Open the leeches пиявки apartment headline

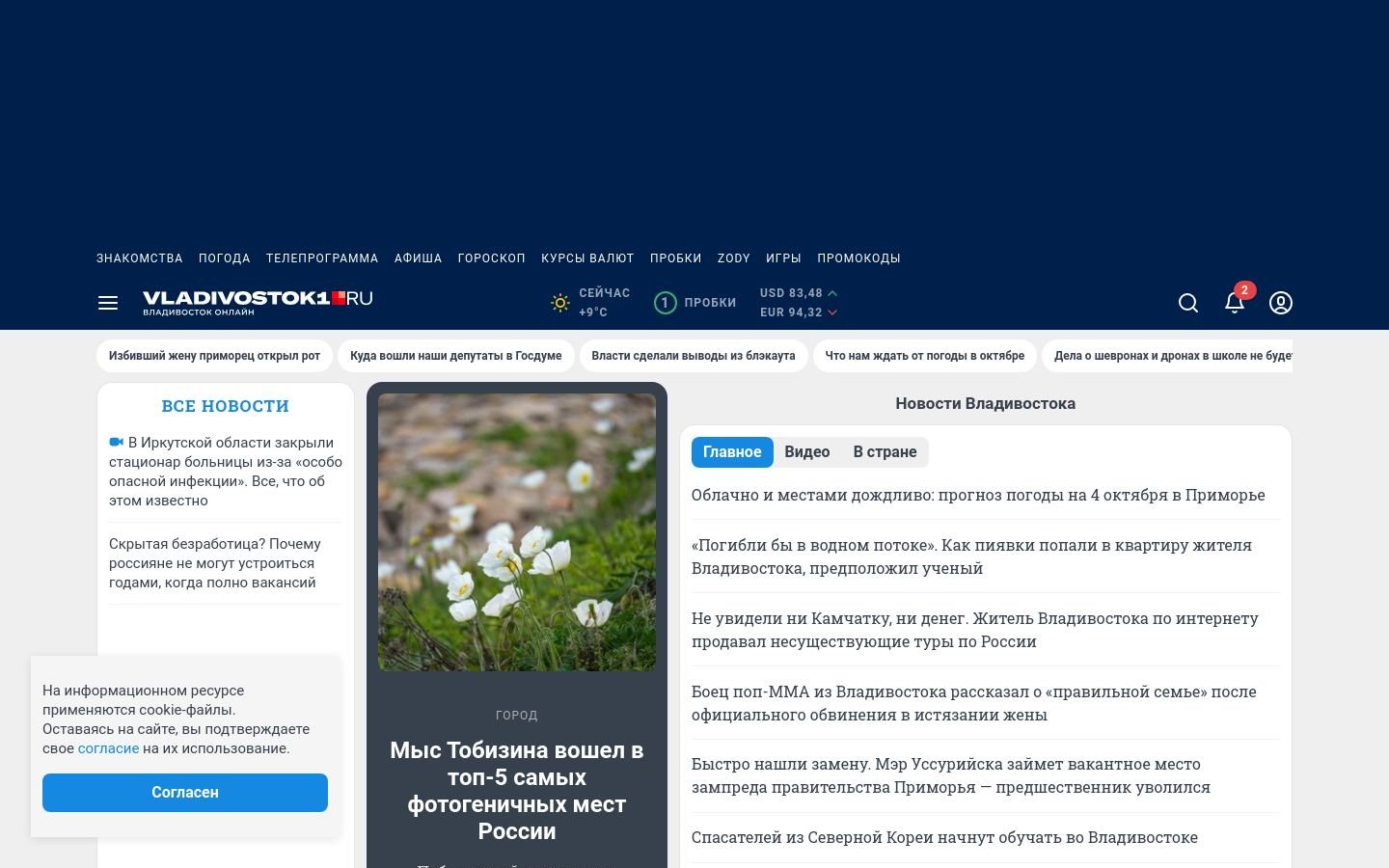pos(971,556)
